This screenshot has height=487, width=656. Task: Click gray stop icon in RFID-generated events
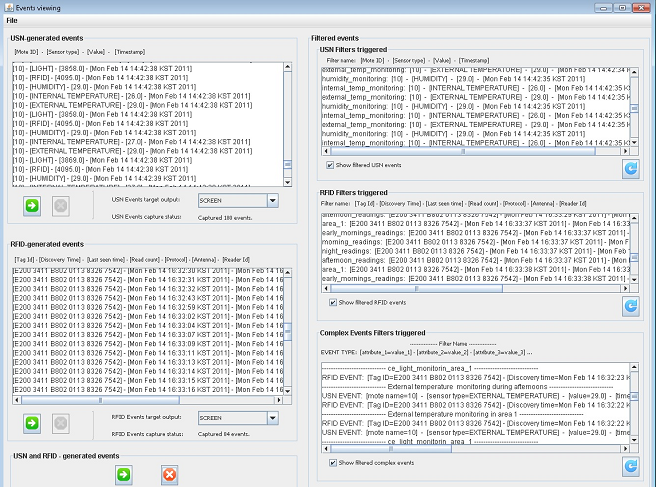[x=59, y=423]
